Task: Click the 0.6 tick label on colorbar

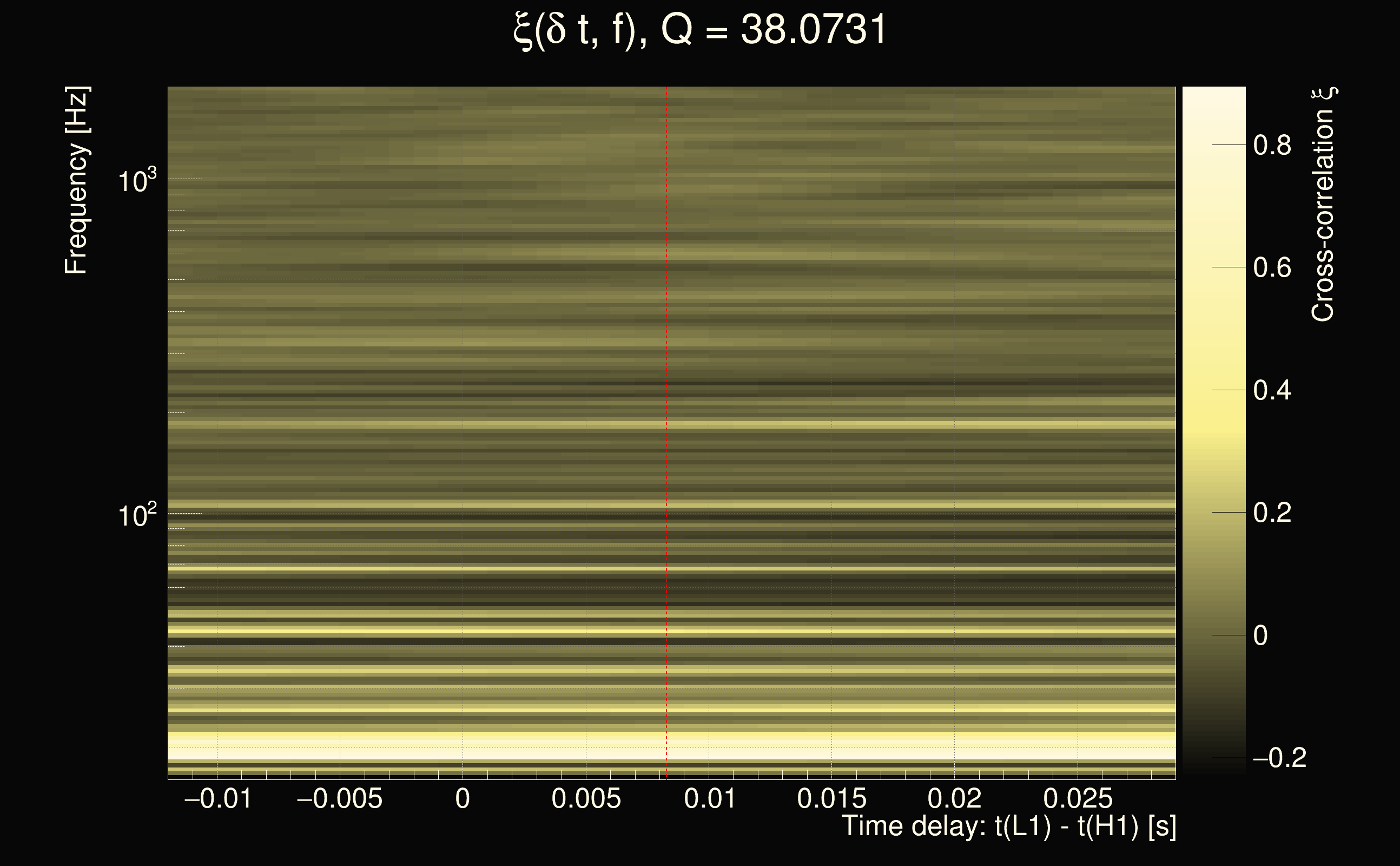Action: coord(1272,267)
